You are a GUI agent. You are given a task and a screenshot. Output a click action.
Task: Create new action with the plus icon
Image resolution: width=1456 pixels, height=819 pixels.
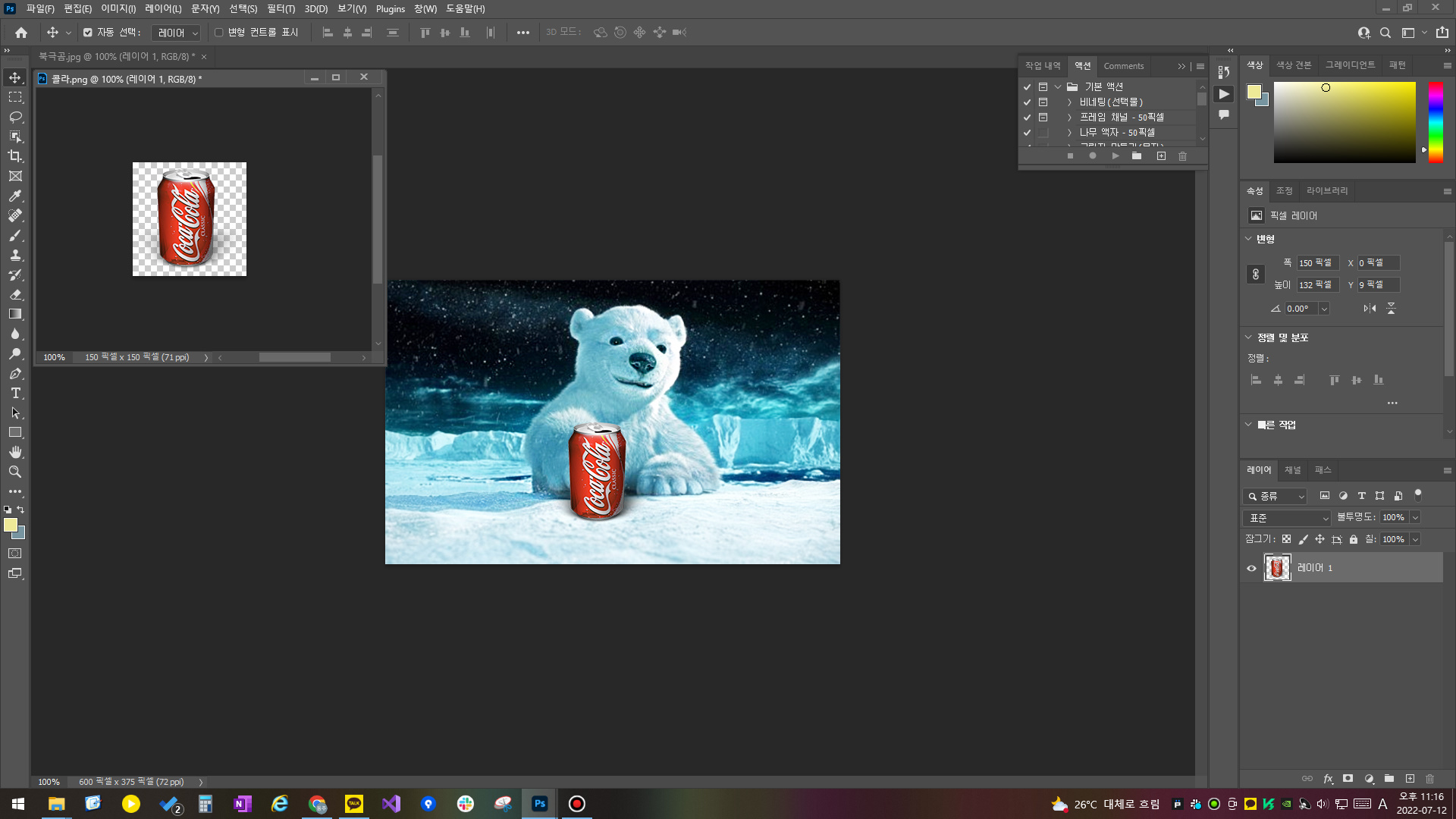click(1161, 156)
